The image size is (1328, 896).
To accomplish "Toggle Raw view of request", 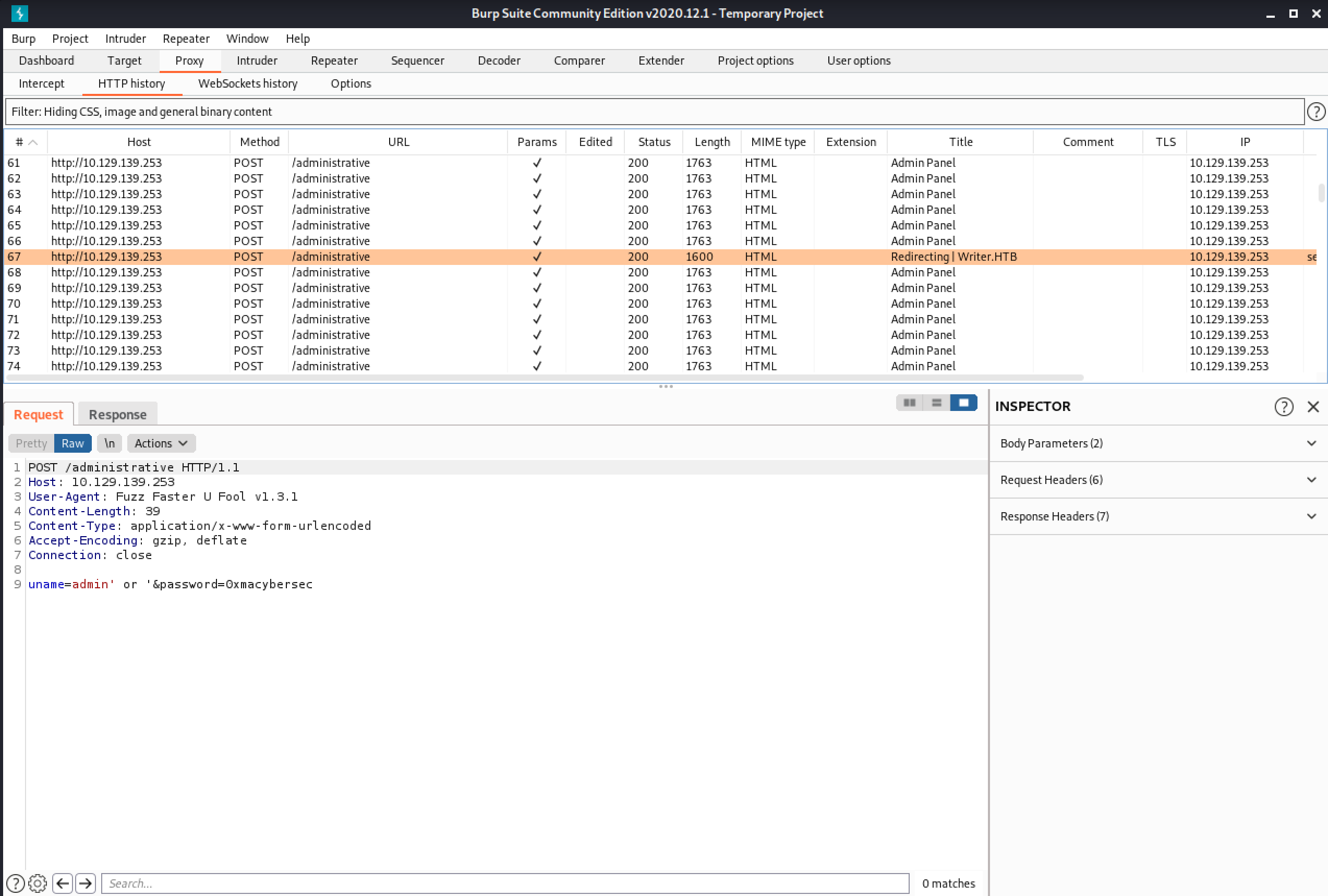I will [x=73, y=443].
